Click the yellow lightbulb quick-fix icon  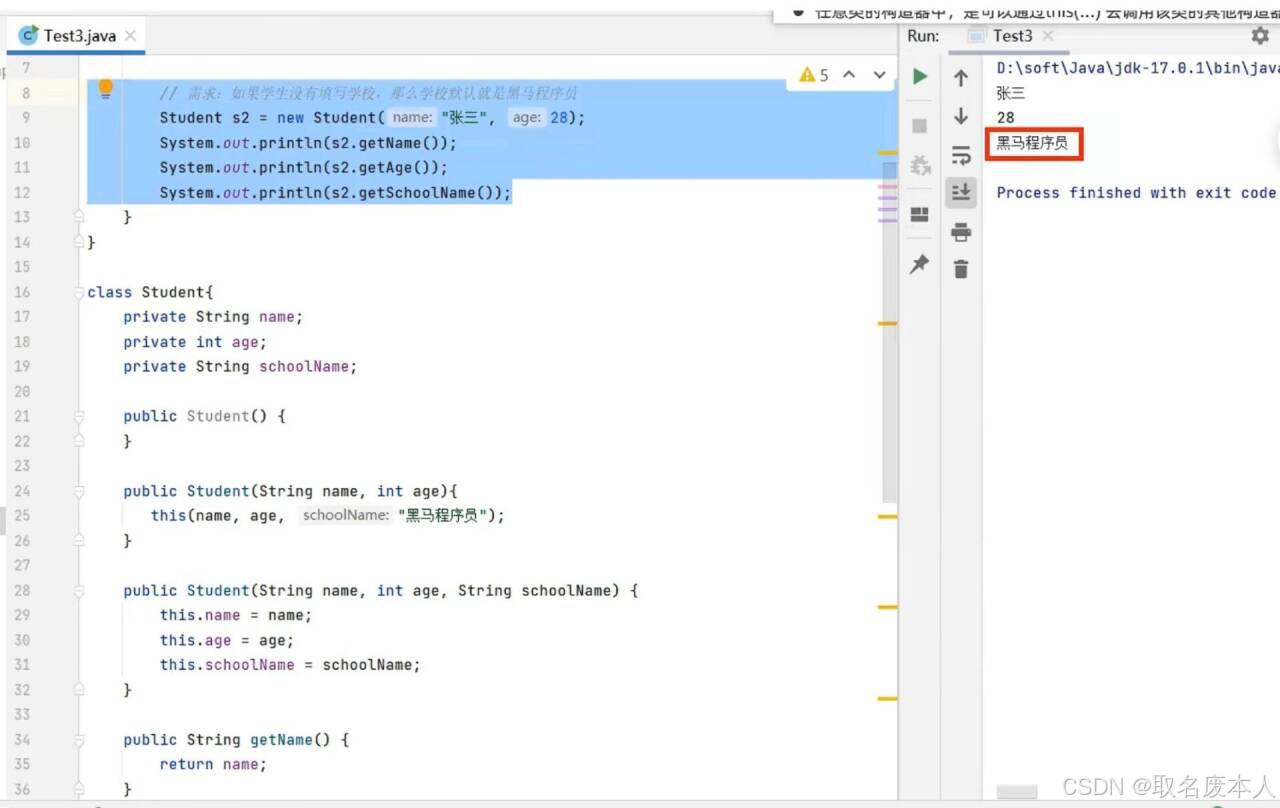[x=105, y=89]
